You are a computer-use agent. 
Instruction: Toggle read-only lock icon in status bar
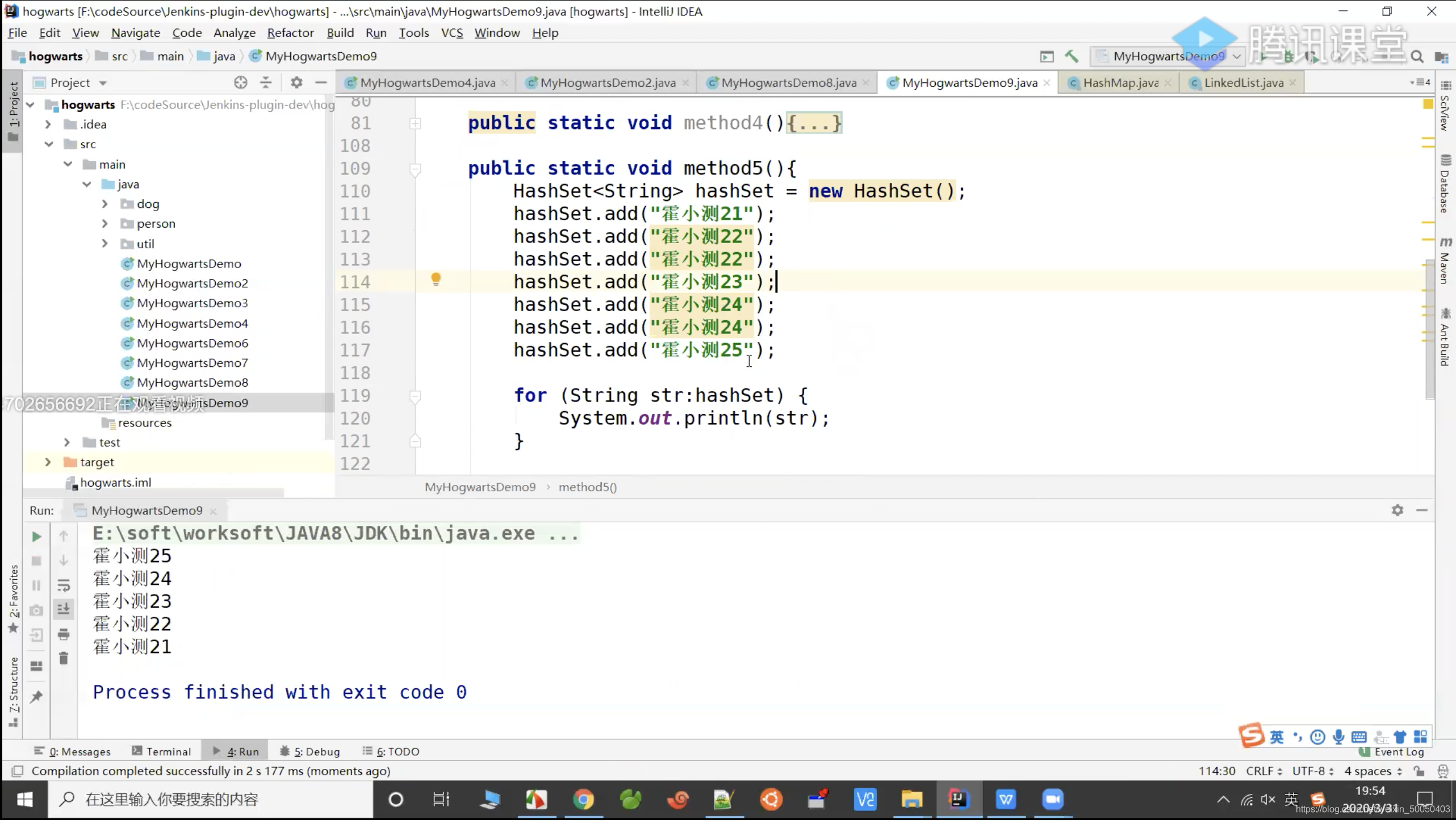(1419, 771)
